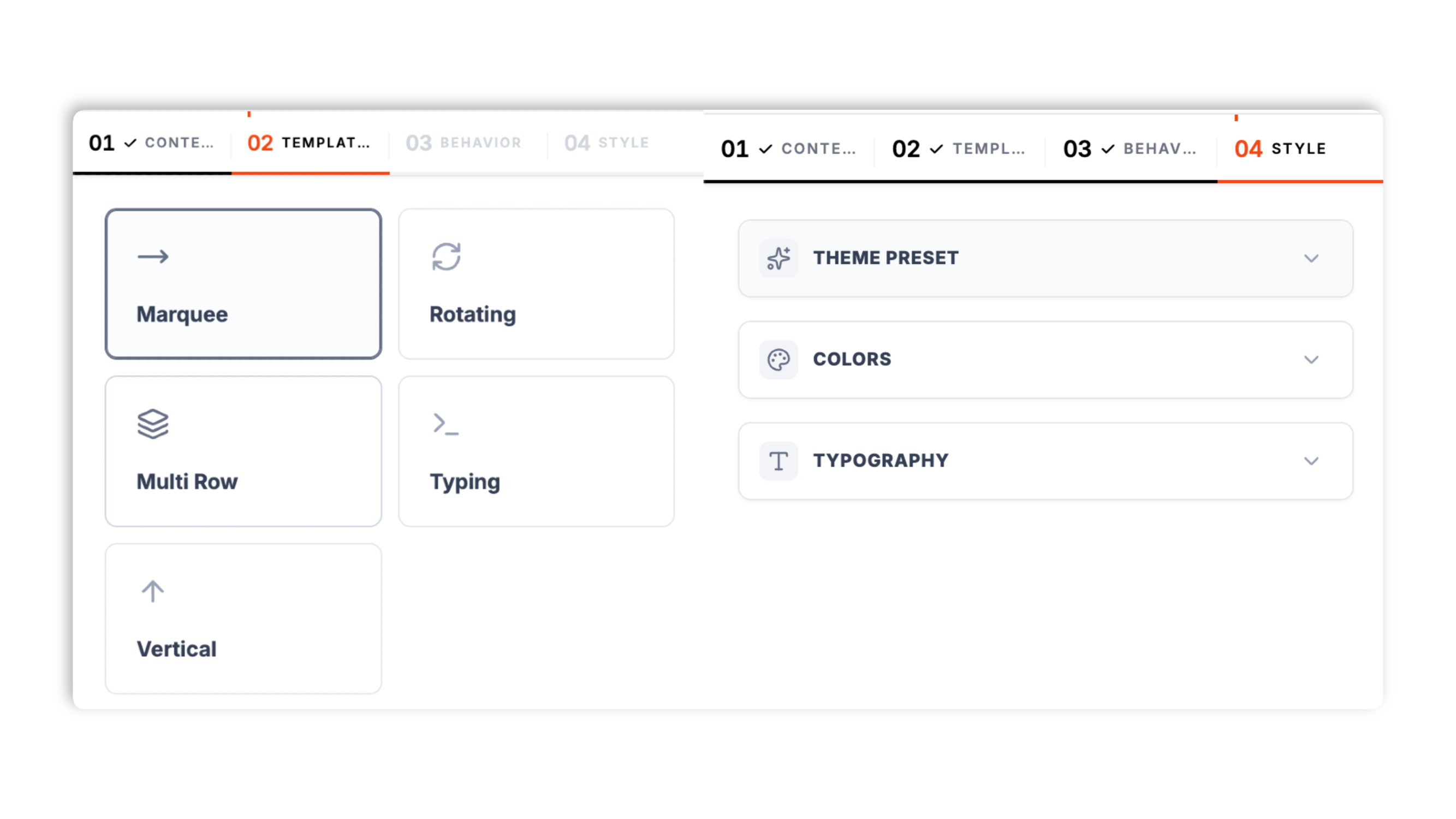Switch to 03 Behavior tab in right panel
This screenshot has width=1456, height=819.
[x=1131, y=149]
